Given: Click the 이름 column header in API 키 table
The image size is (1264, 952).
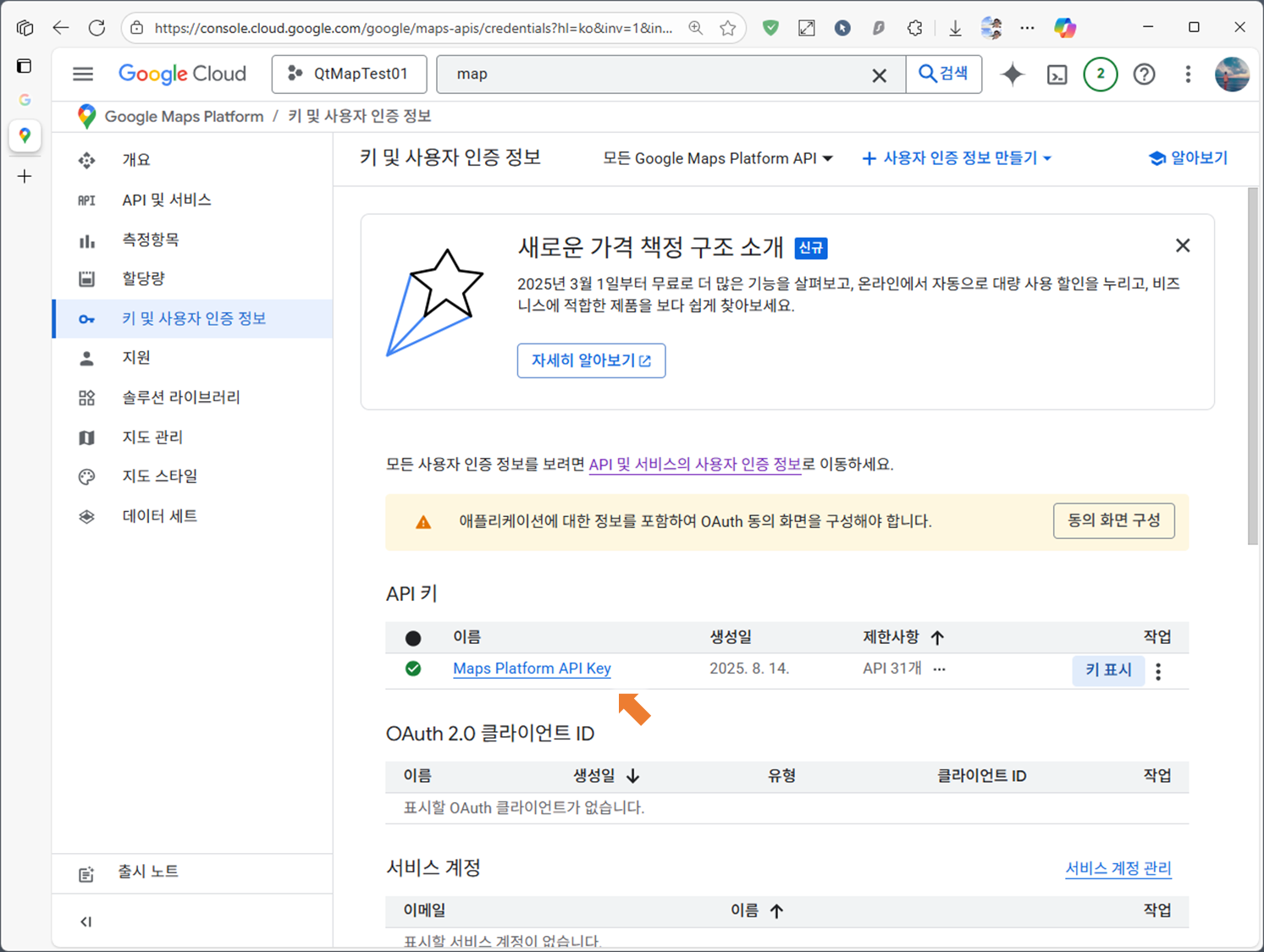Looking at the screenshot, I should pos(466,637).
